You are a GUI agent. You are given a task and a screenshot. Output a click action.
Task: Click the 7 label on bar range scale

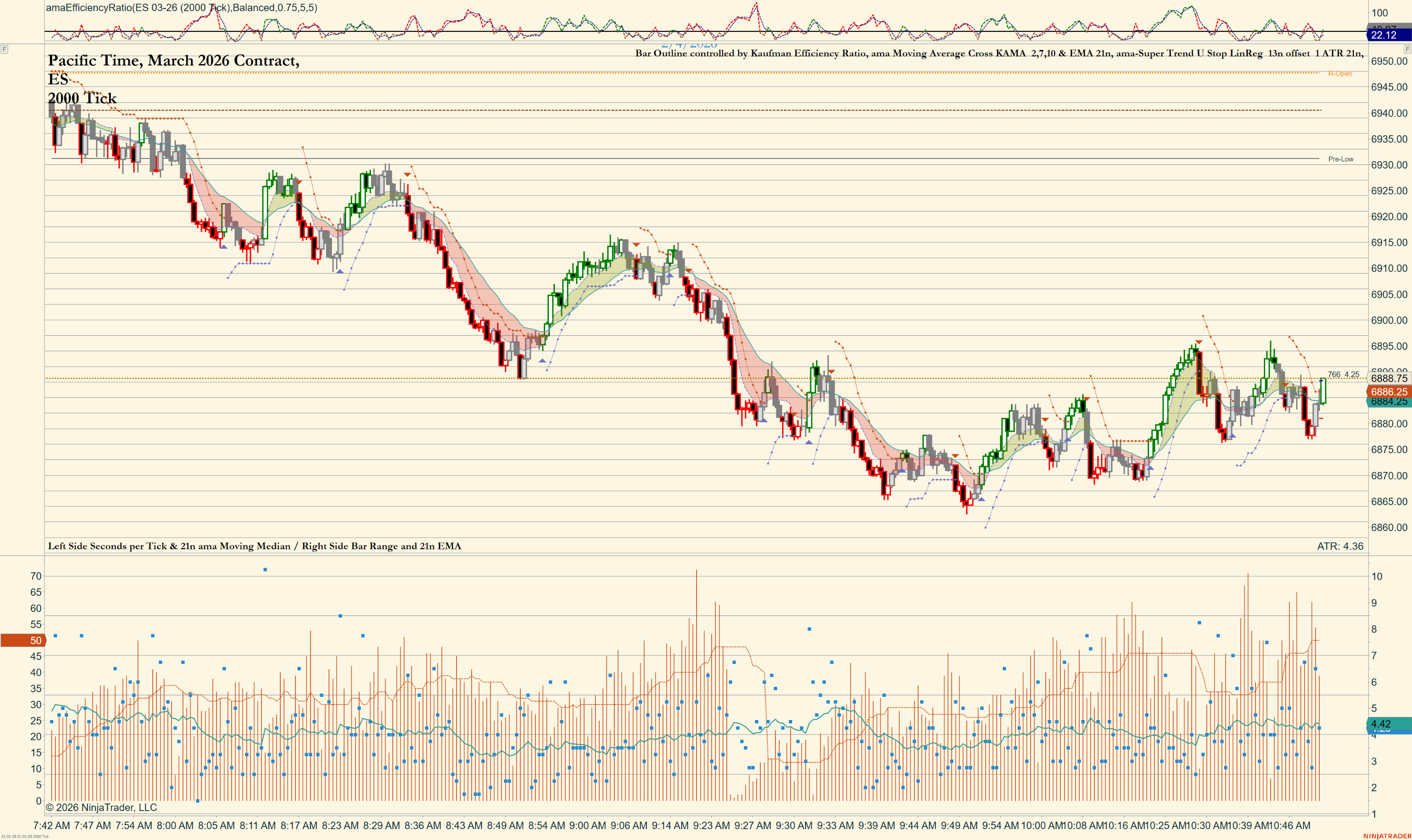click(1373, 655)
